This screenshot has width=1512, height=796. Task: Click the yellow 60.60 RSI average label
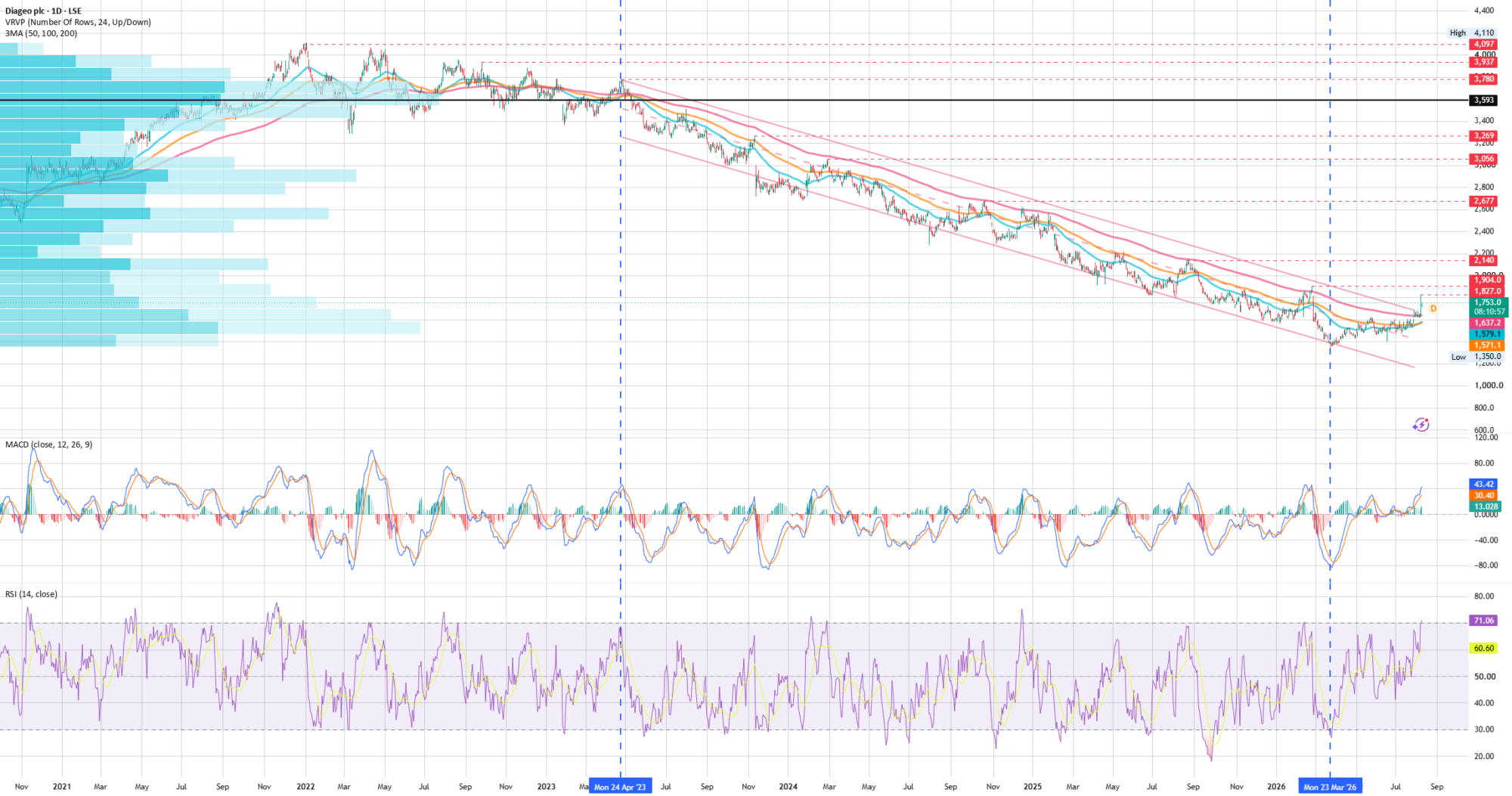click(x=1484, y=648)
